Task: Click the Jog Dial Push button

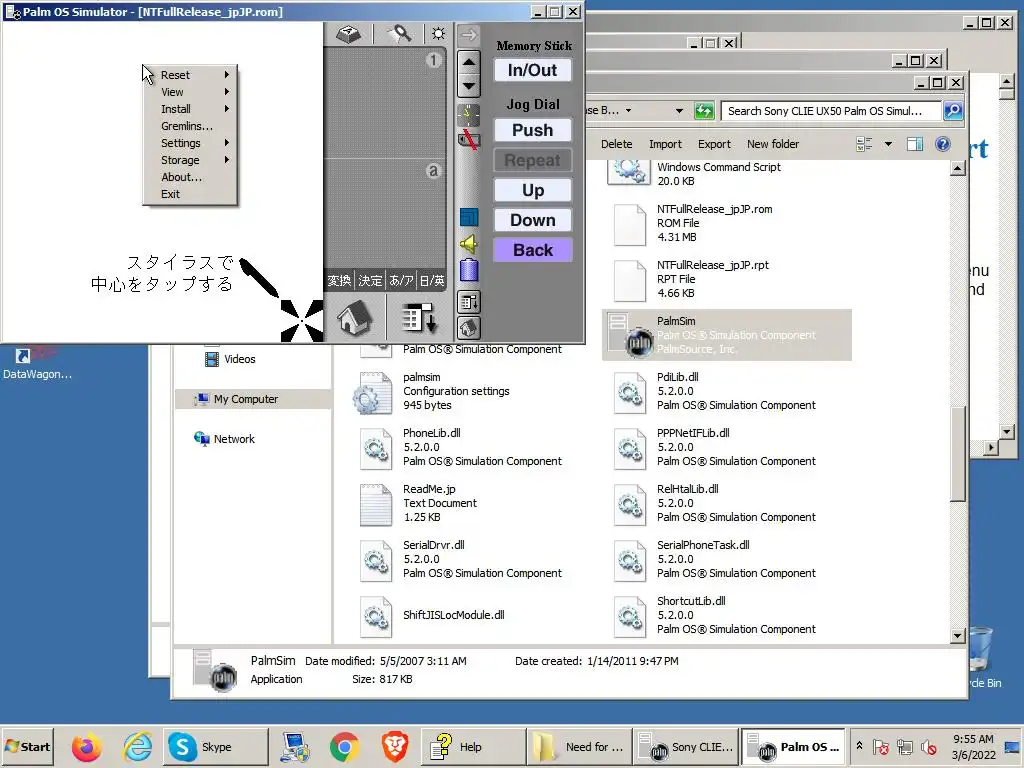Action: pos(532,130)
